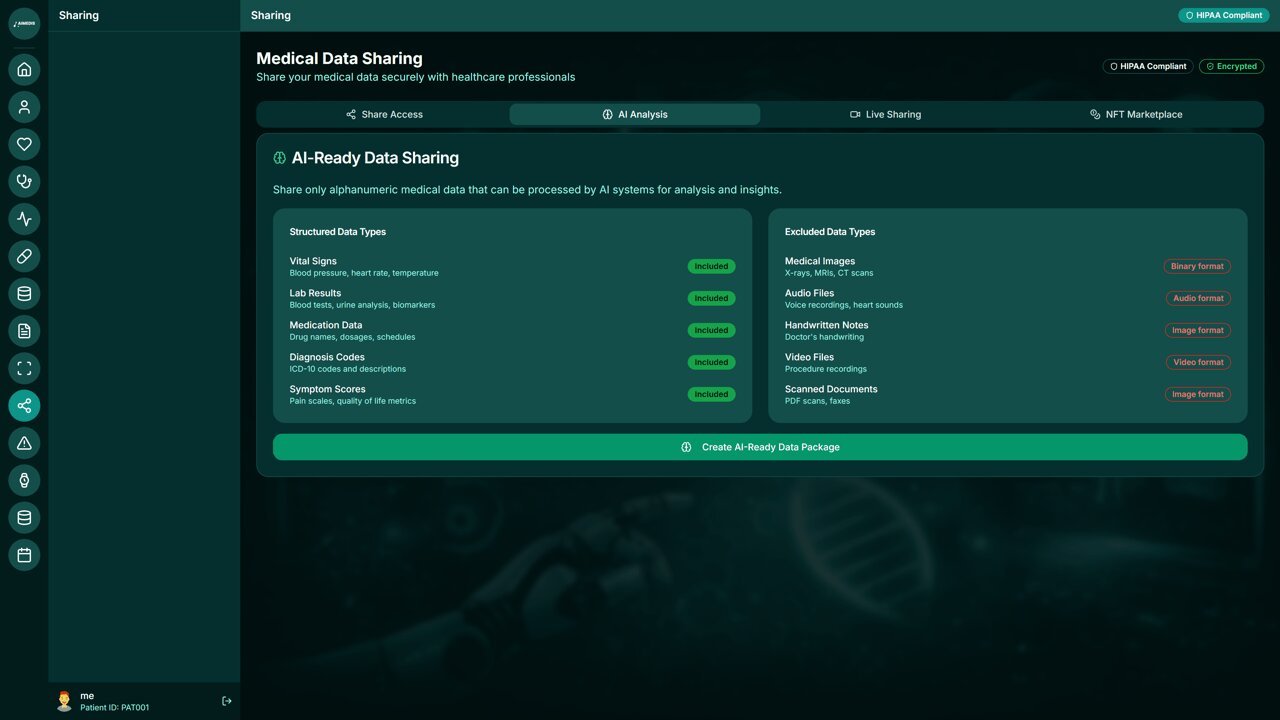Select the heart health icon in sidebar
The height and width of the screenshot is (720, 1280).
coord(24,144)
